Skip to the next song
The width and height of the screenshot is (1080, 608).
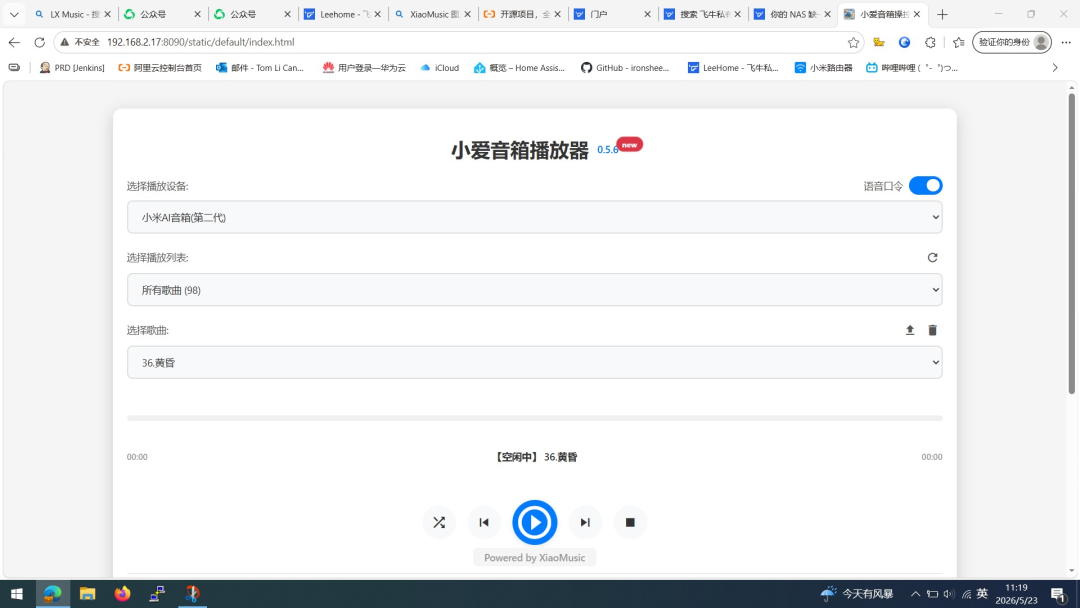point(585,523)
